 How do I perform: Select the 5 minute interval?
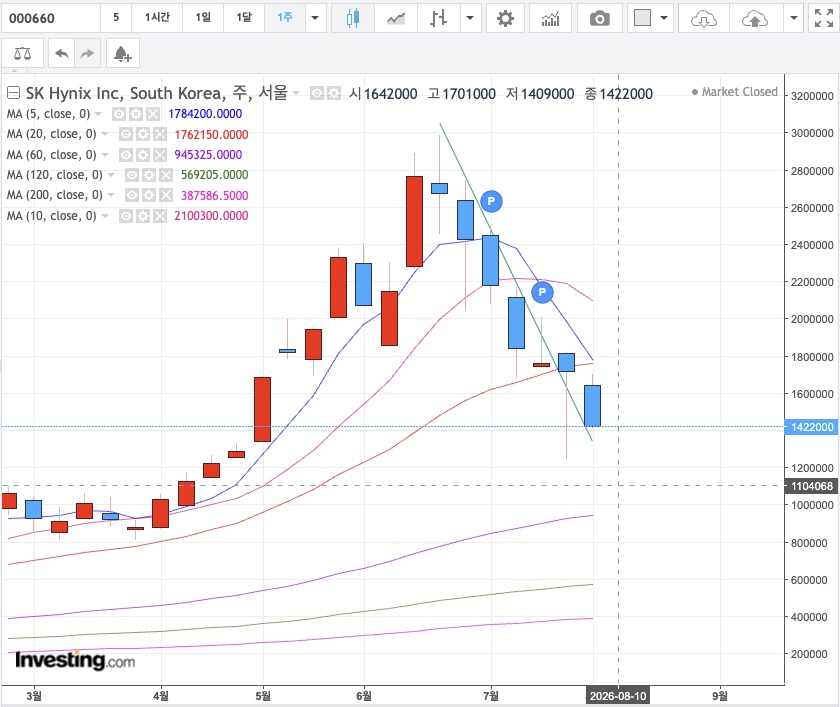click(116, 18)
